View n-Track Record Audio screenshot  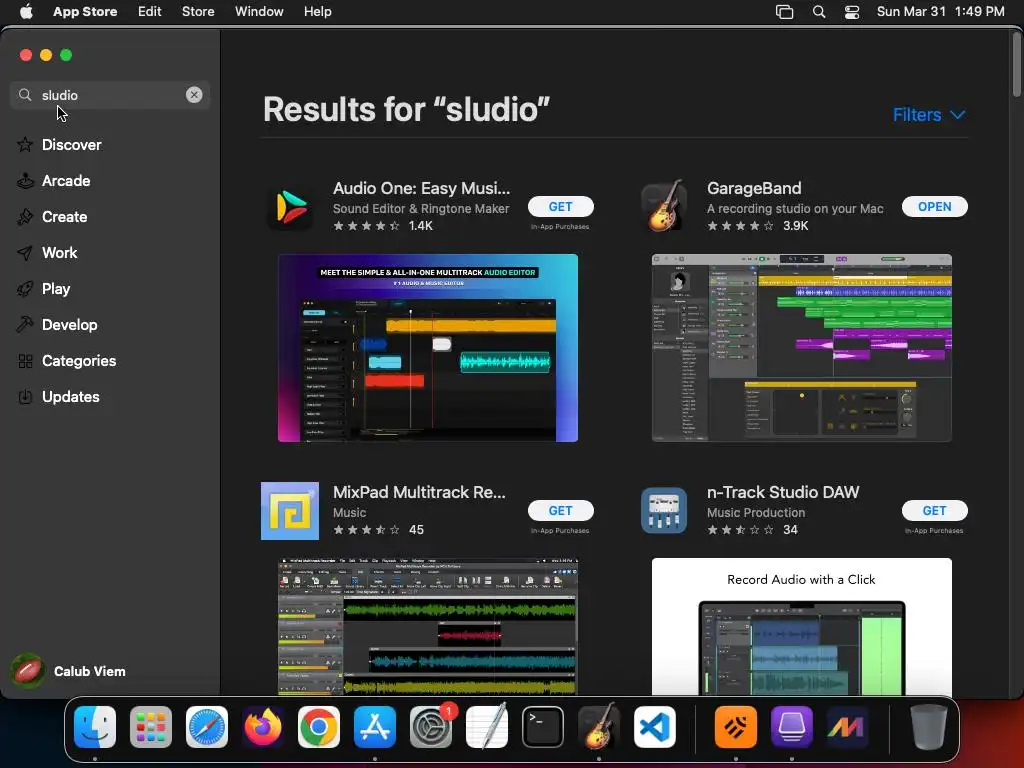coord(801,626)
